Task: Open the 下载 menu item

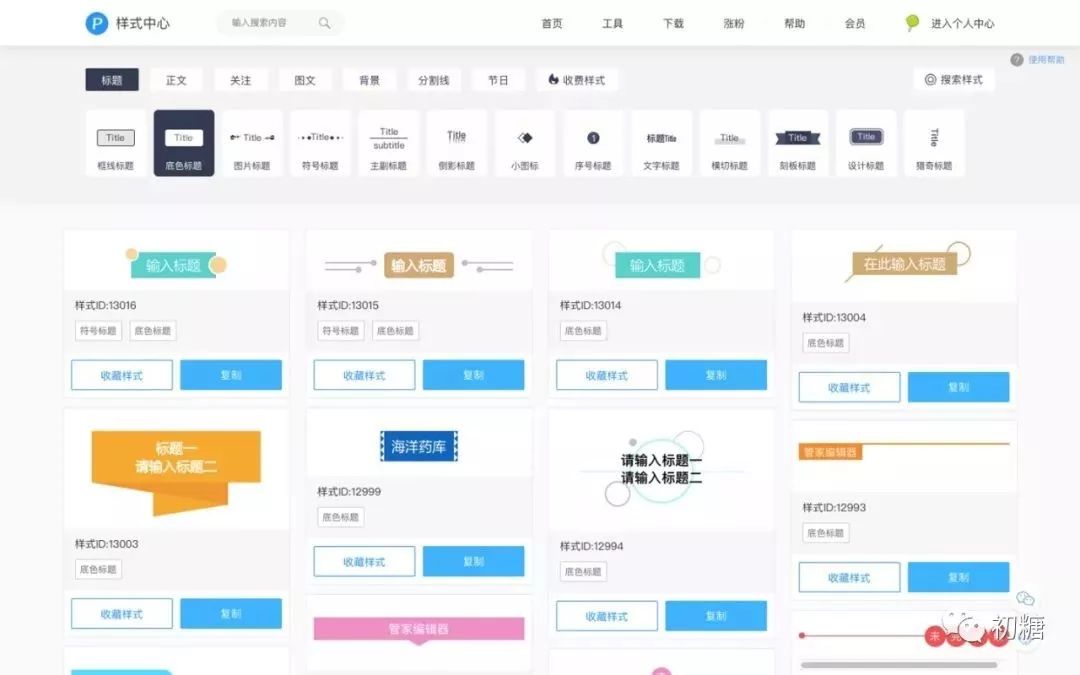Action: (x=672, y=23)
